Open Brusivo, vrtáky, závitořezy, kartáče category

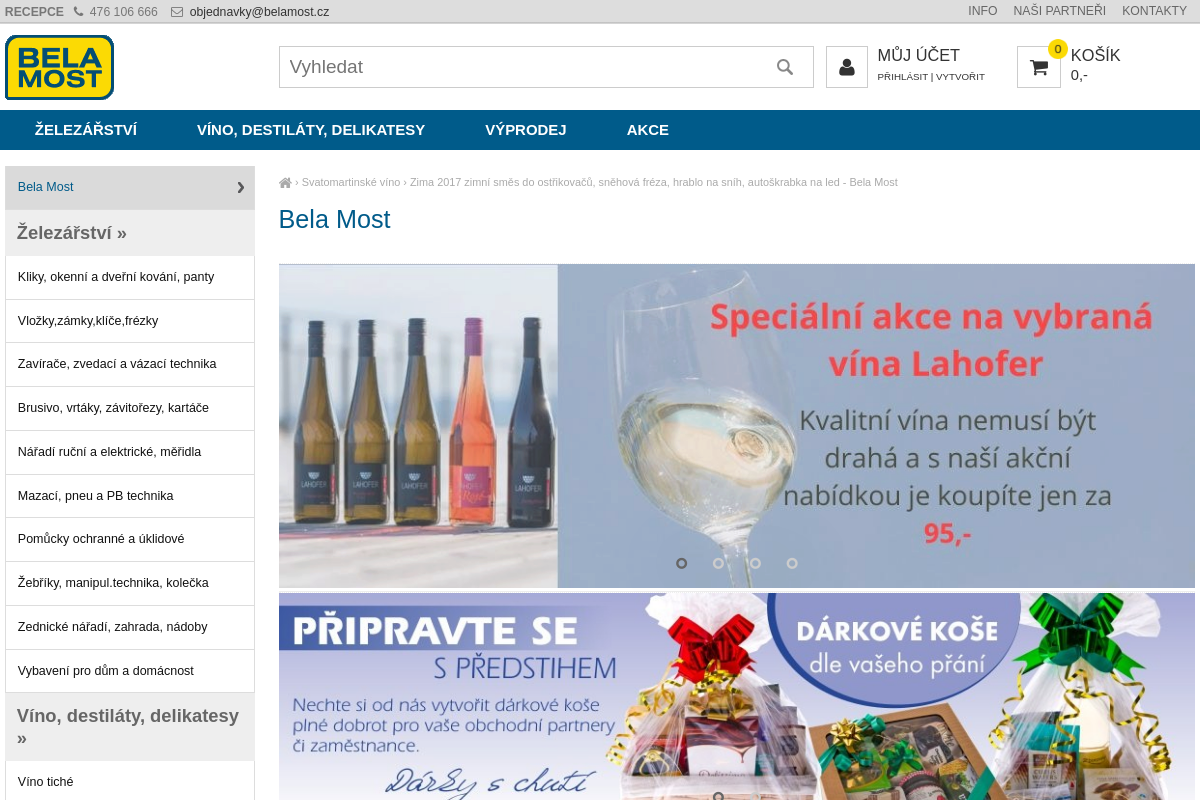130,408
